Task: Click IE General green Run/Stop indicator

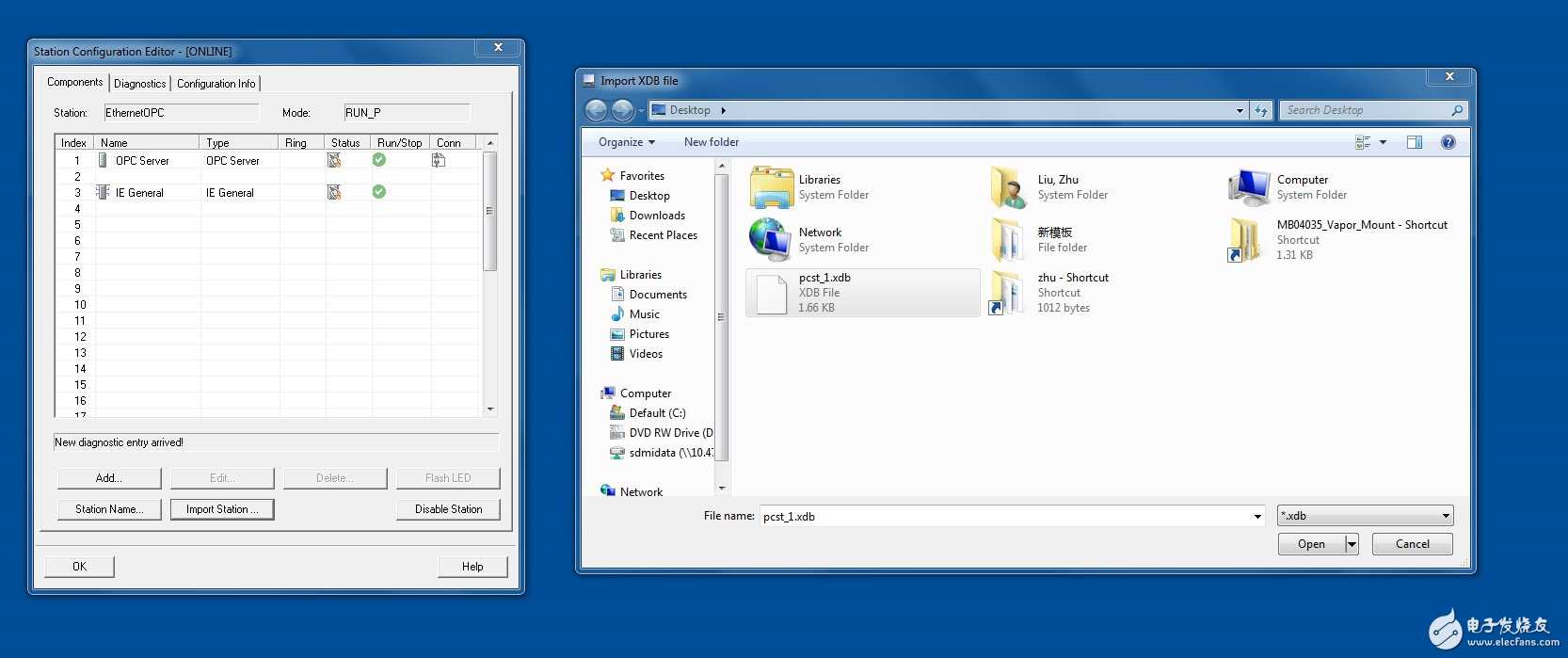Action: [379, 192]
